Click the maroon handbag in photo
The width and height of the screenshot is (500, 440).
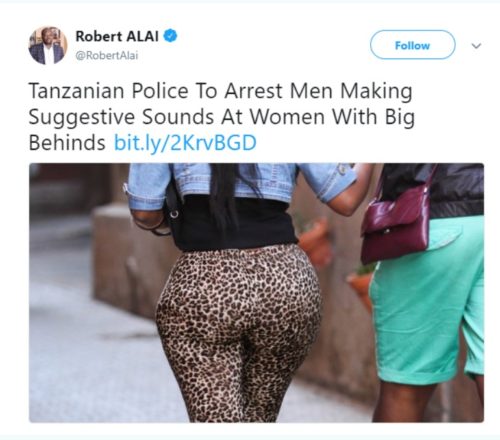[x=396, y=222]
